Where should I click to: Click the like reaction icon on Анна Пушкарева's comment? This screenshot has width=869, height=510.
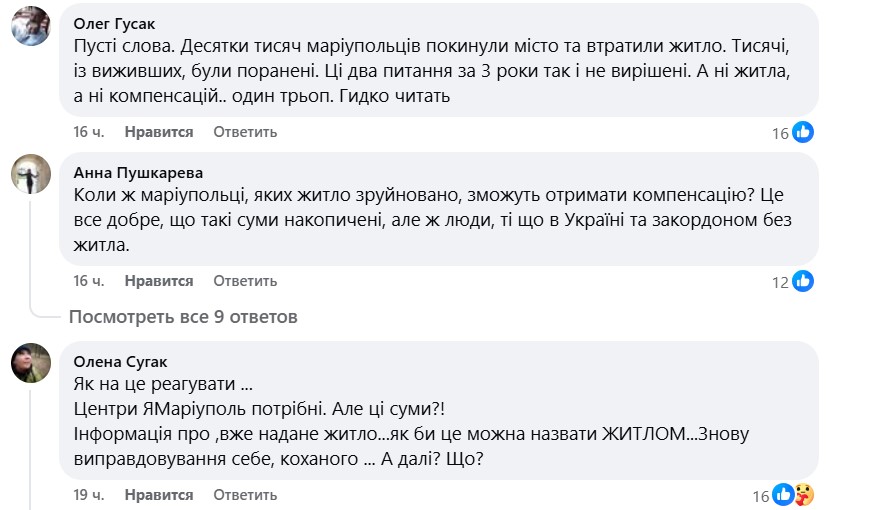(x=803, y=282)
